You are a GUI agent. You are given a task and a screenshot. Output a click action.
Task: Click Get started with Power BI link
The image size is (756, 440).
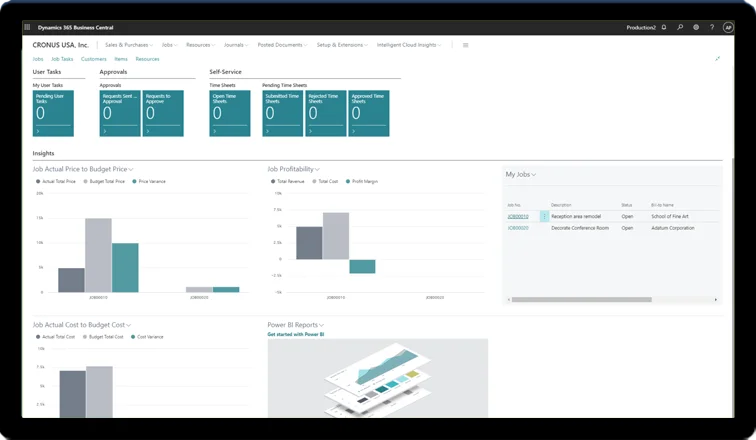click(x=296, y=334)
